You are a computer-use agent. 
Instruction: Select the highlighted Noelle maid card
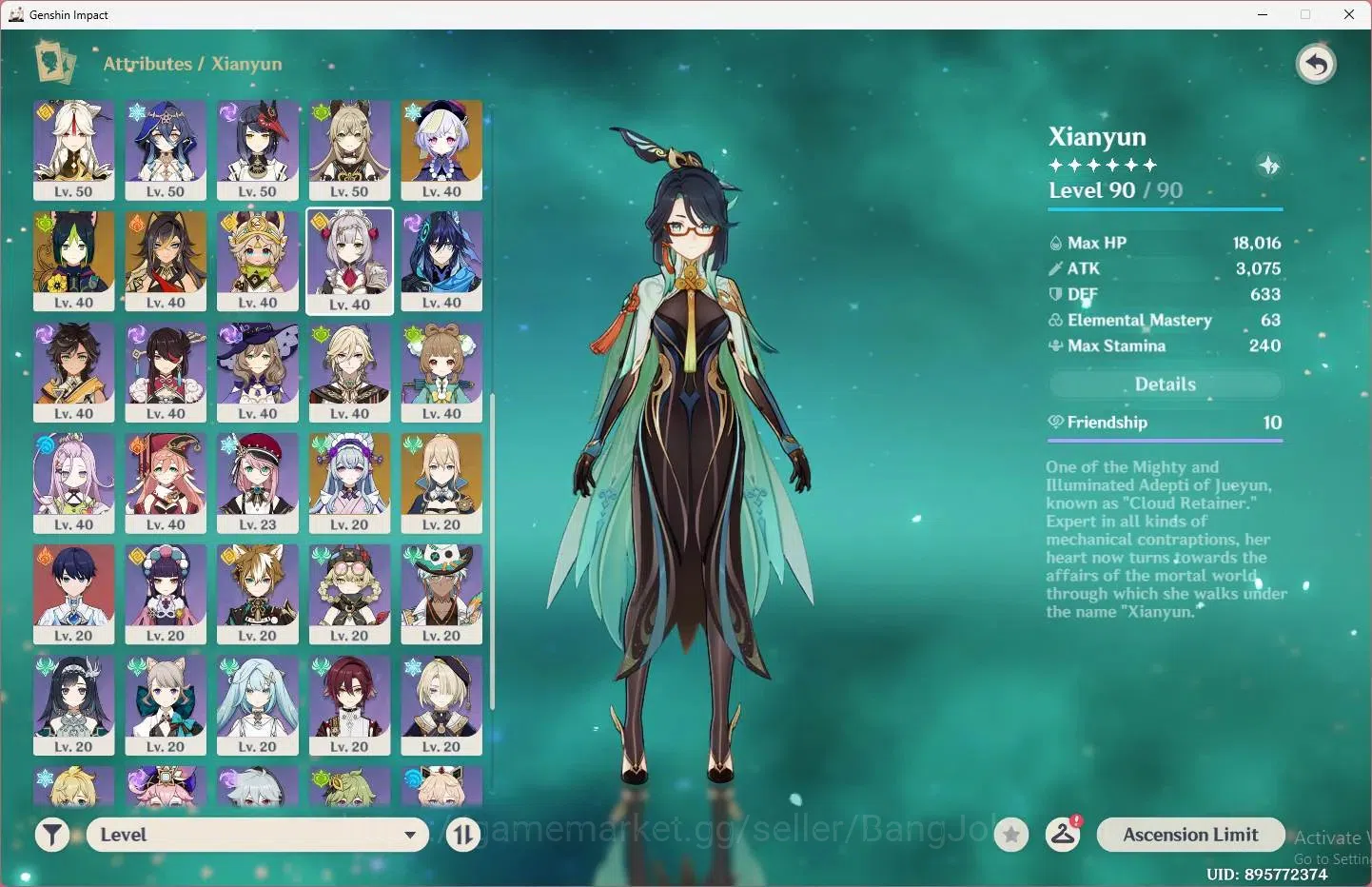[x=349, y=262]
